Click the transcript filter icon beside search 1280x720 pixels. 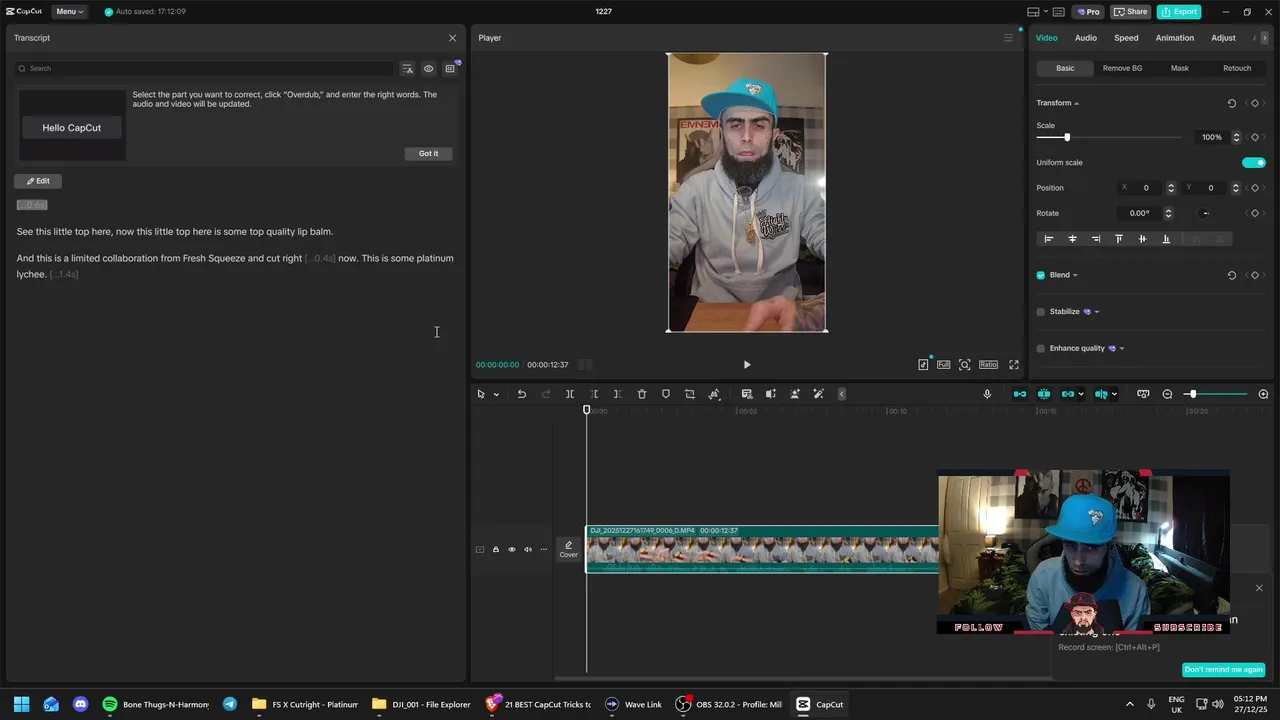point(407,69)
